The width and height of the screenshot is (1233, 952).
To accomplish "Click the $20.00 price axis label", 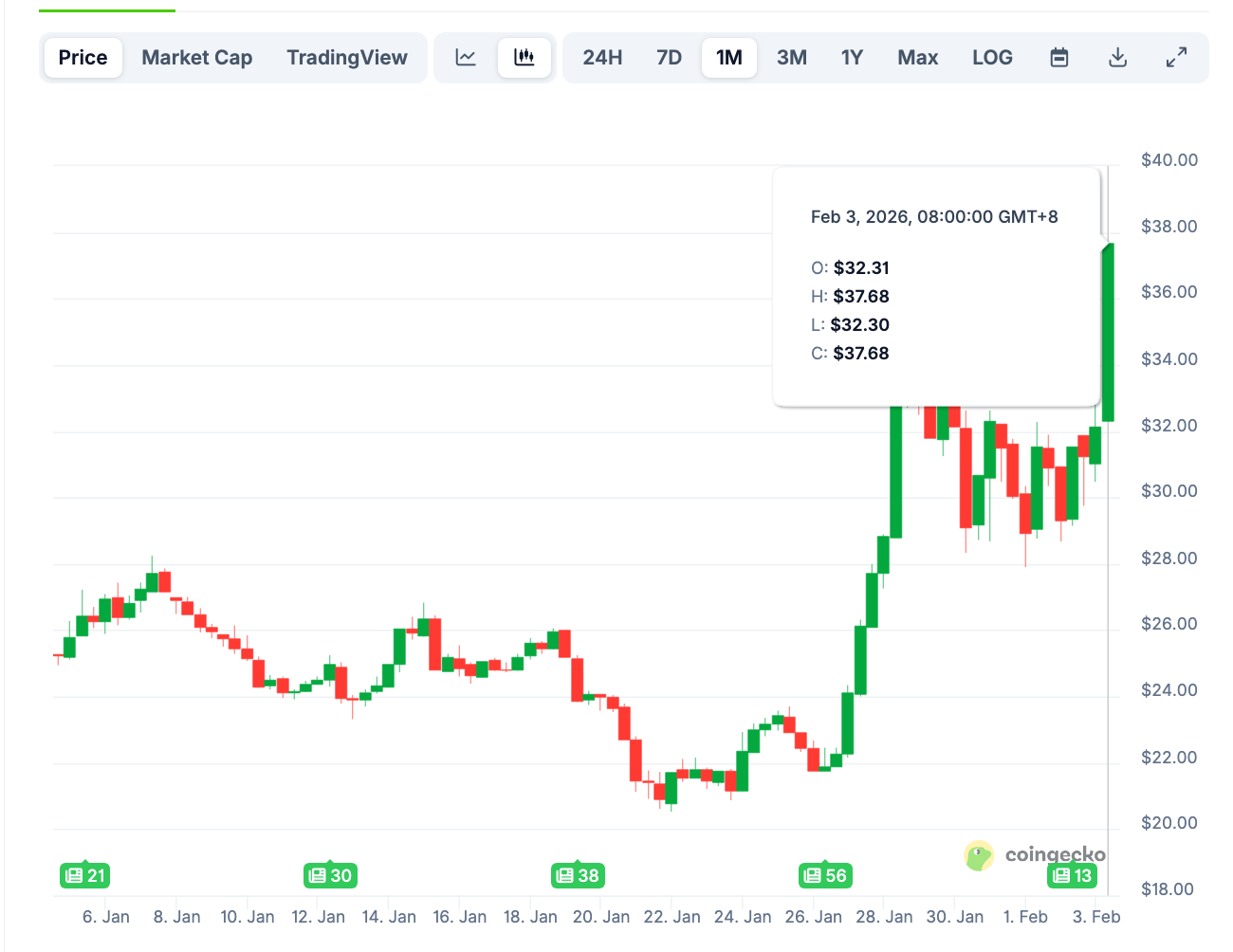I will coord(1169,823).
